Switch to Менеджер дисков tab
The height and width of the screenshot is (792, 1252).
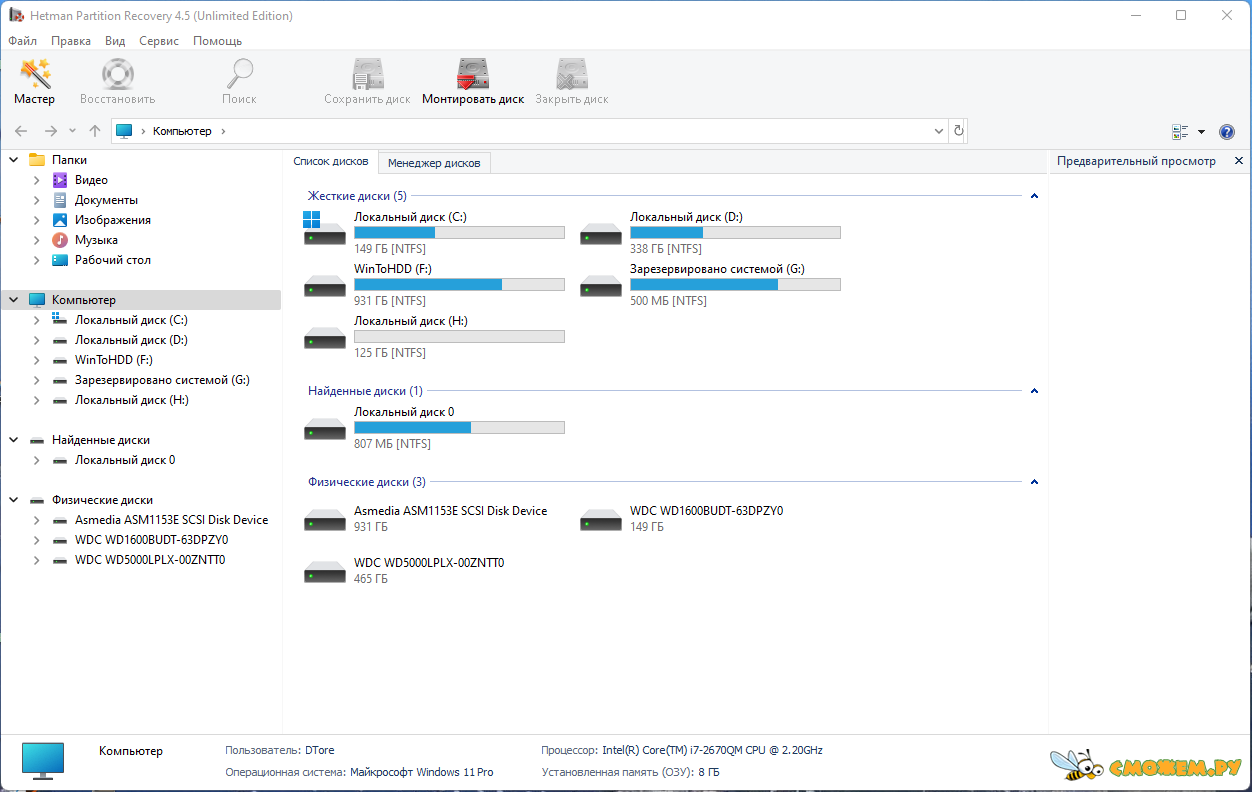point(434,162)
